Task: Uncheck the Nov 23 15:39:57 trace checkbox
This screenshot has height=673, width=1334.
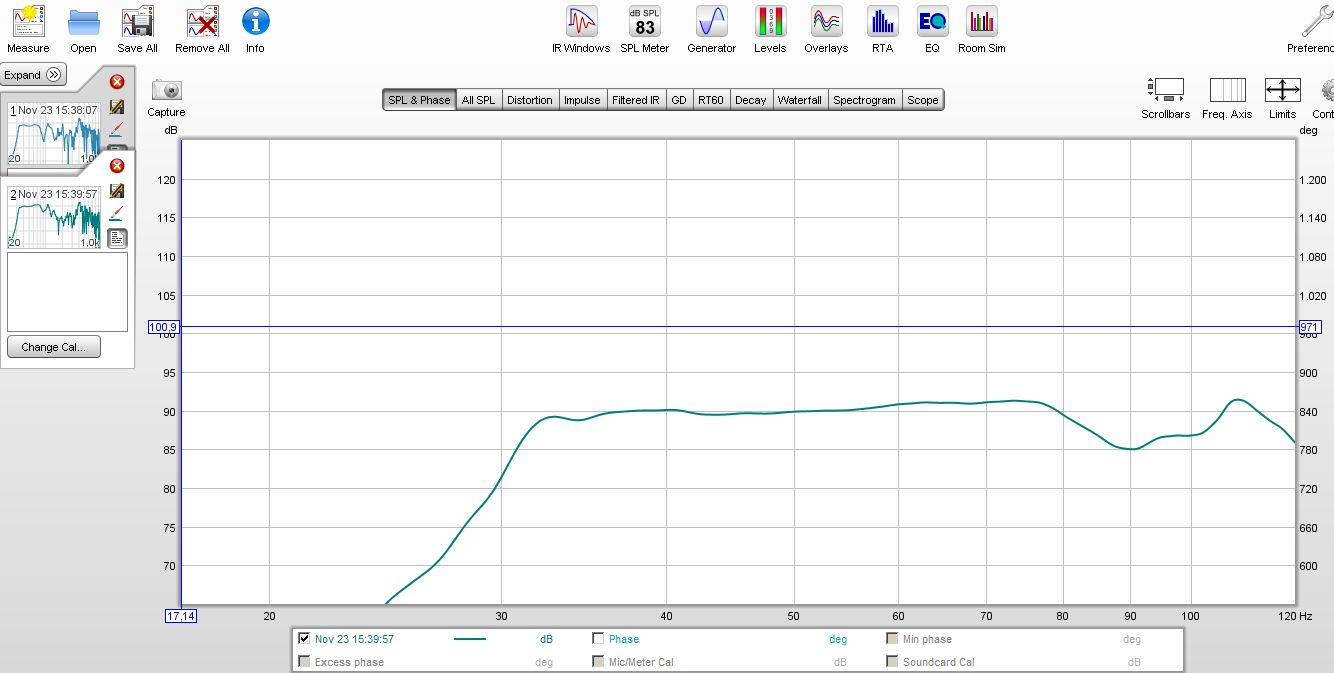Action: [304, 638]
